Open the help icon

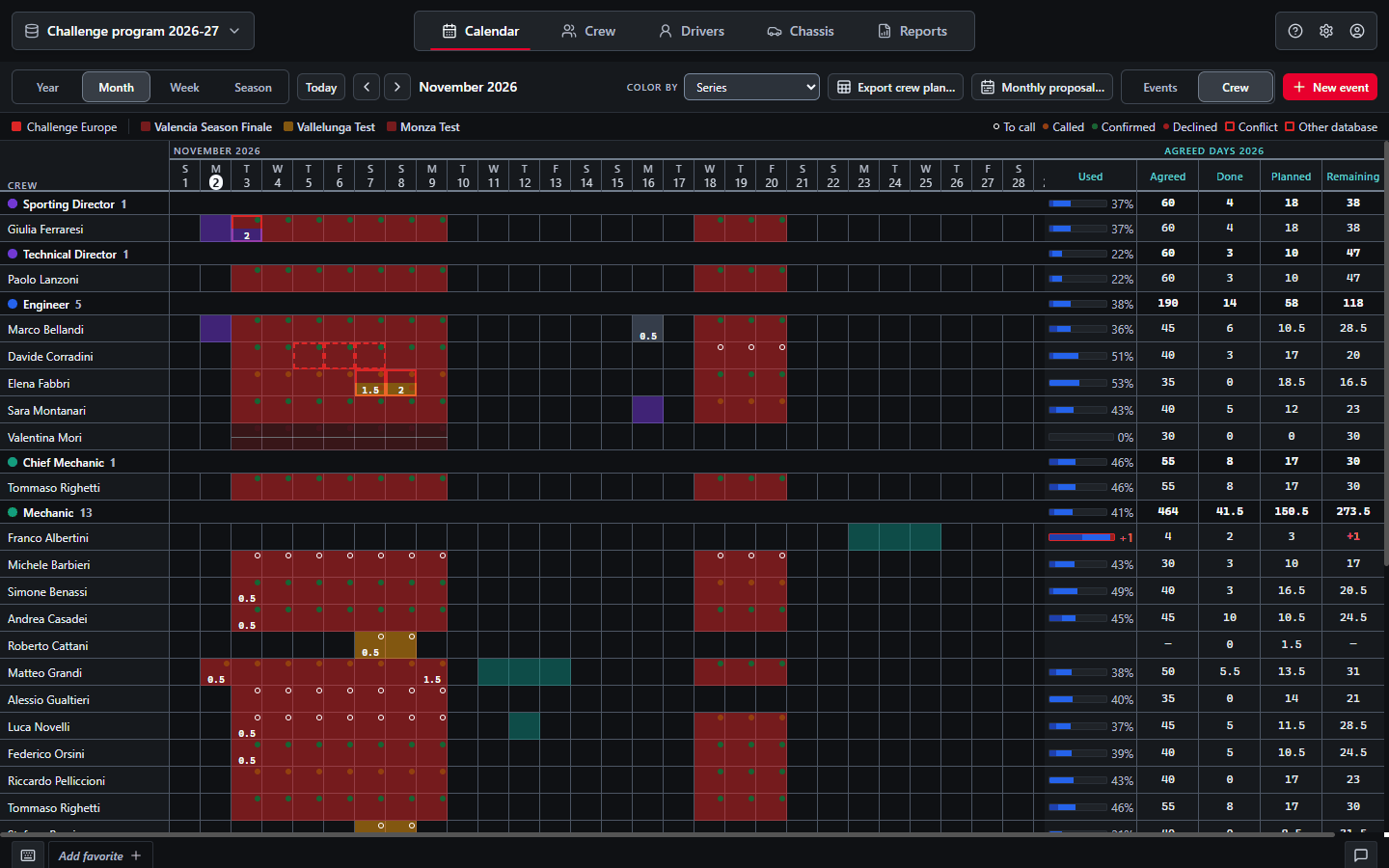[x=1295, y=31]
